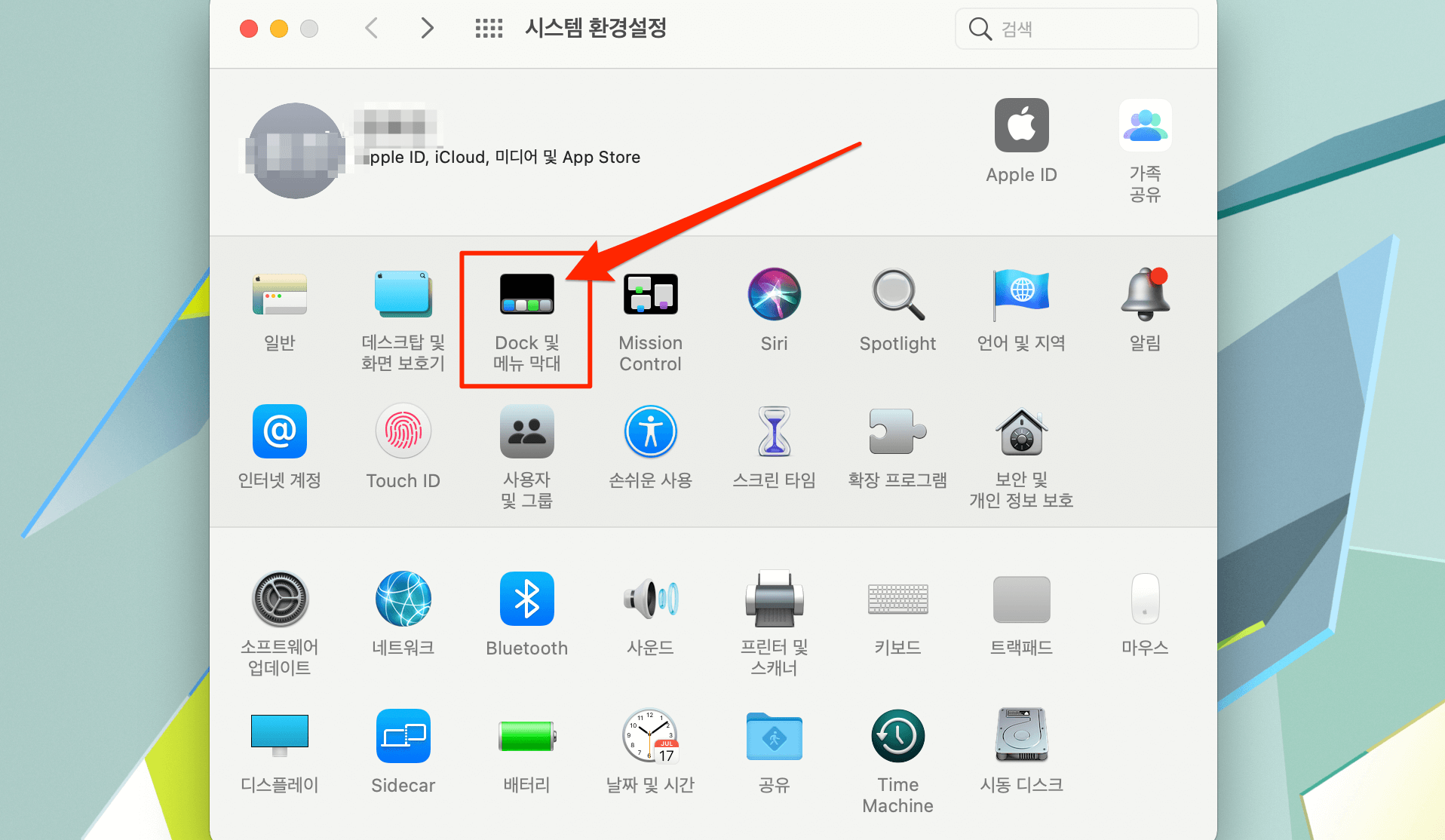Viewport: 1445px width, 840px height.
Task: Open 날짜 및 시간 preferences
Action: pos(651,737)
